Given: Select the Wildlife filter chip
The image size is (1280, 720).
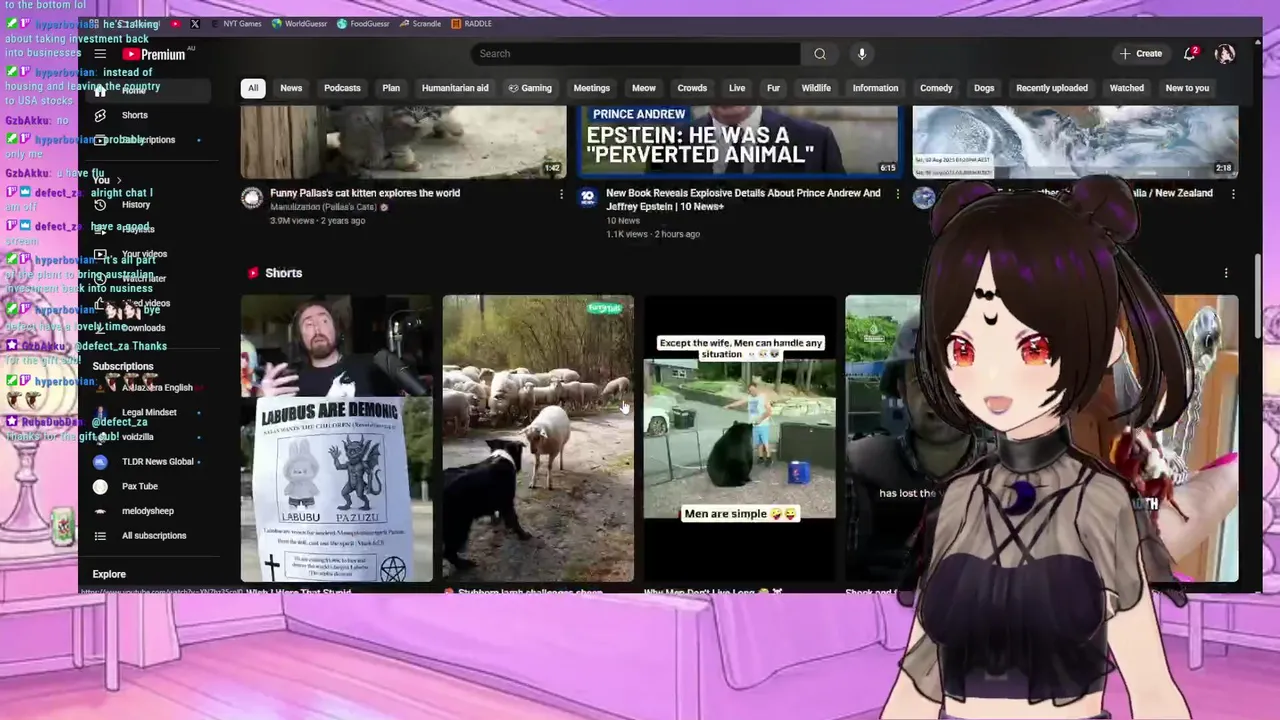Looking at the screenshot, I should point(816,88).
